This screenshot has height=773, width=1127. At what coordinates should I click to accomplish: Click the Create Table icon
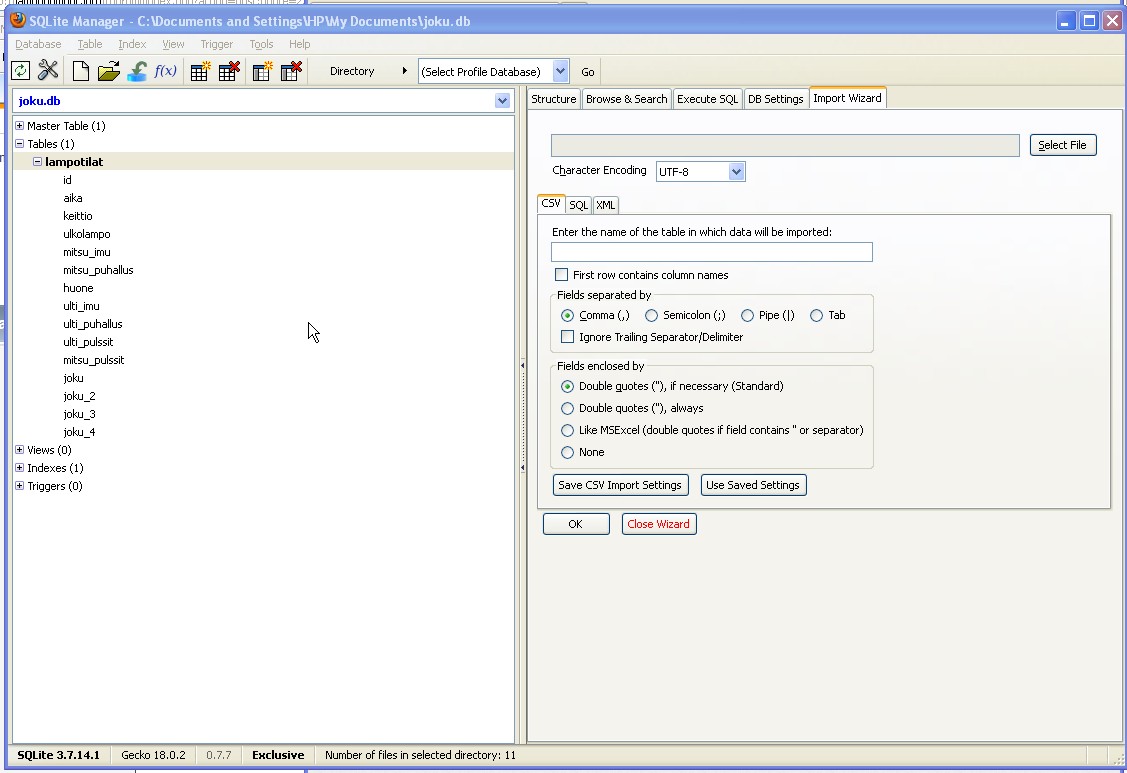[x=199, y=70]
